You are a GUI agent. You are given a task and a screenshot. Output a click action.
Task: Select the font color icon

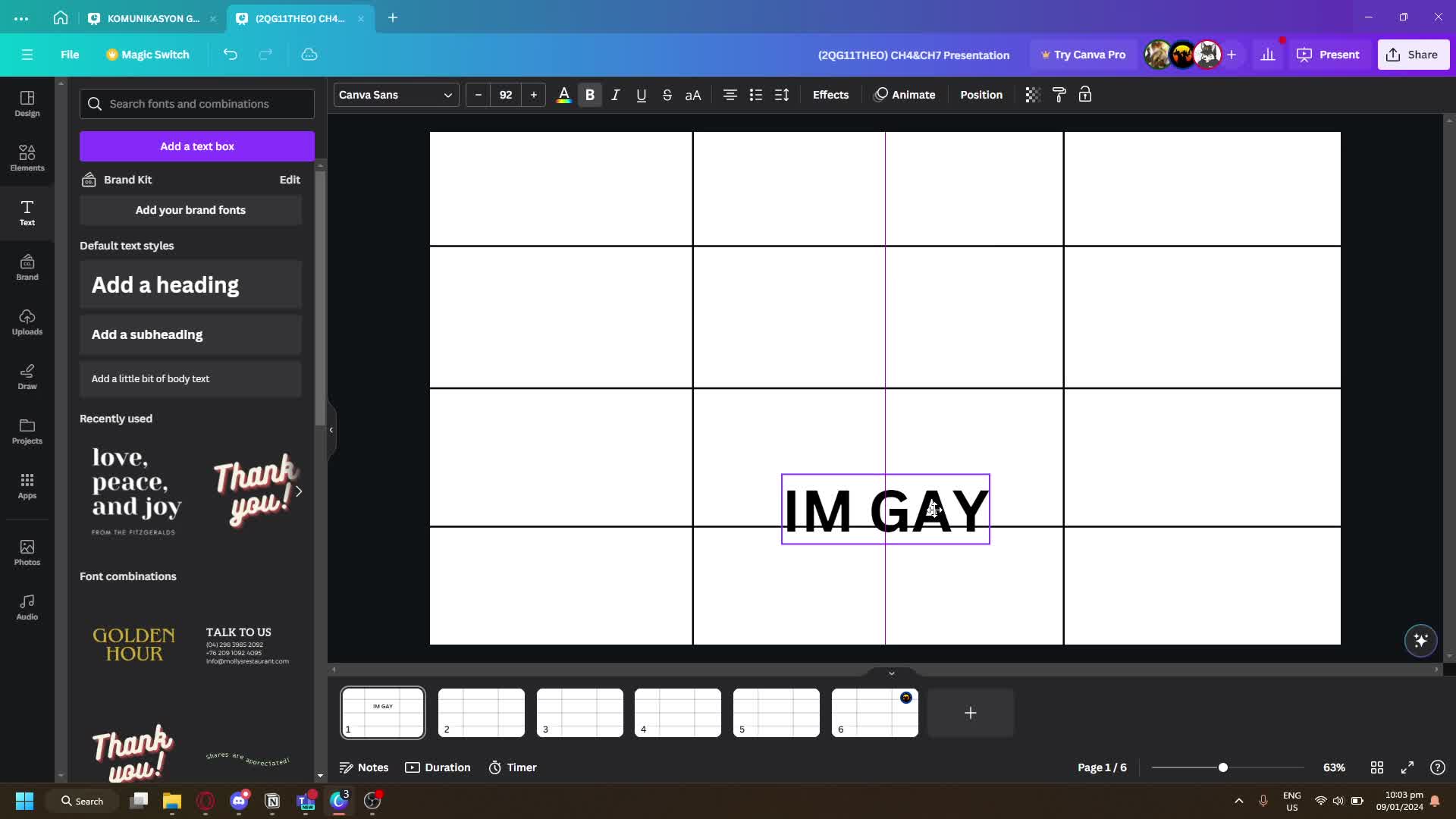[x=564, y=95]
